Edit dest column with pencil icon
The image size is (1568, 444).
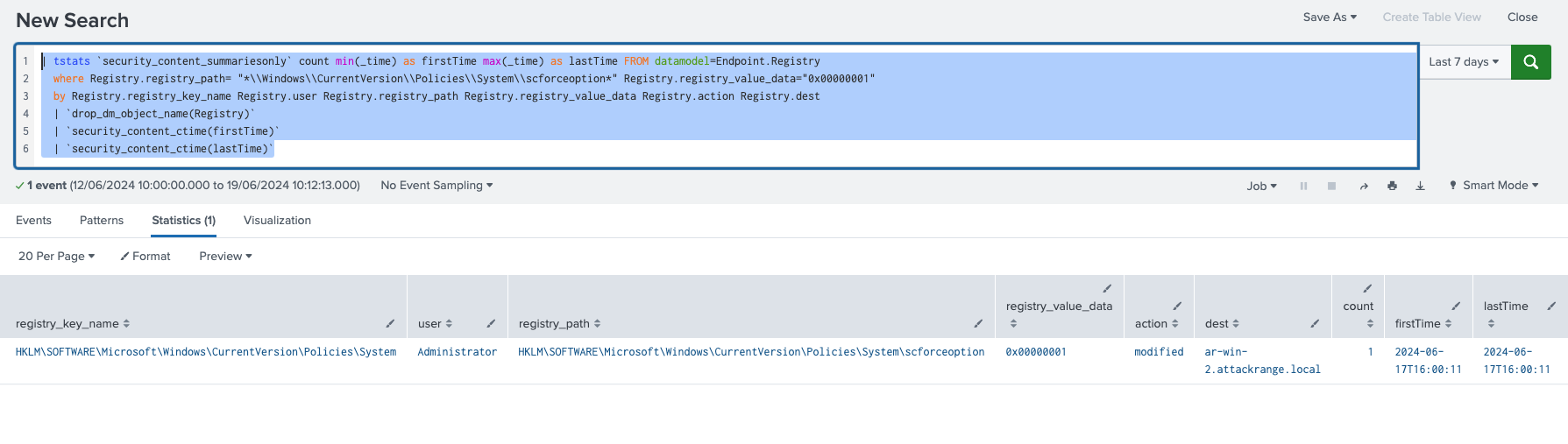1315,324
